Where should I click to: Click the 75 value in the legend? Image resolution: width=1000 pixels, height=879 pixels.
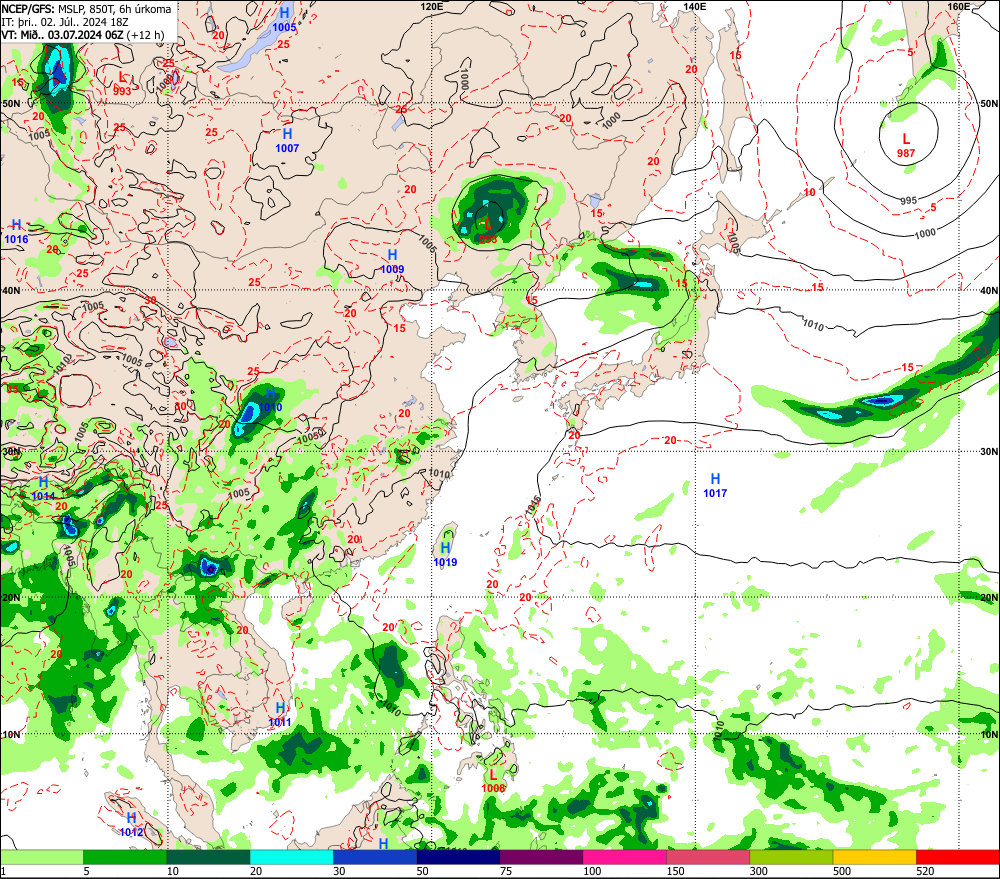point(506,871)
